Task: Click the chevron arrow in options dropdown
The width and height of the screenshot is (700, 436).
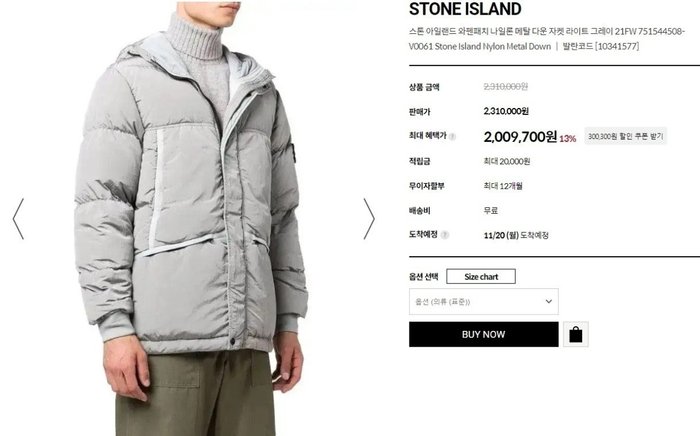Action: (x=549, y=301)
